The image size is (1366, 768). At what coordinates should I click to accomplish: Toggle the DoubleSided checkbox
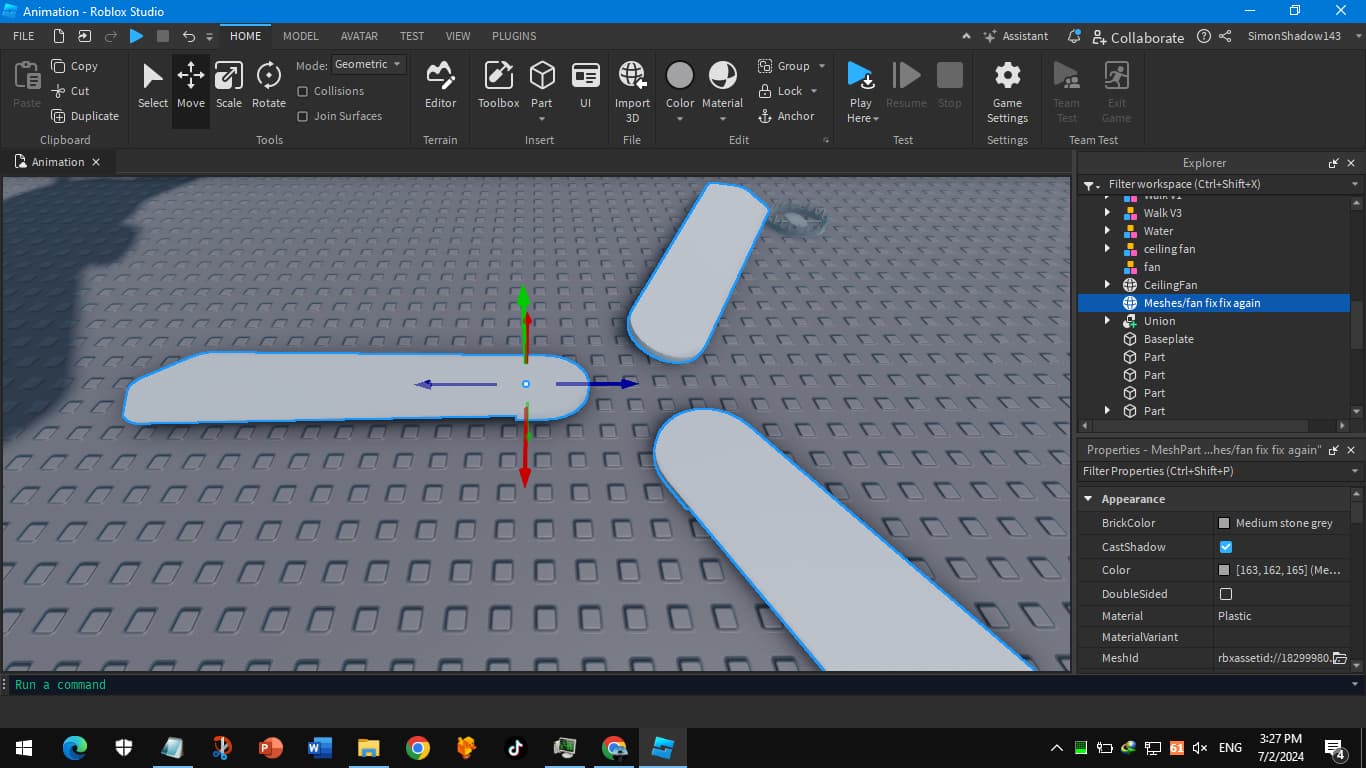(1226, 594)
